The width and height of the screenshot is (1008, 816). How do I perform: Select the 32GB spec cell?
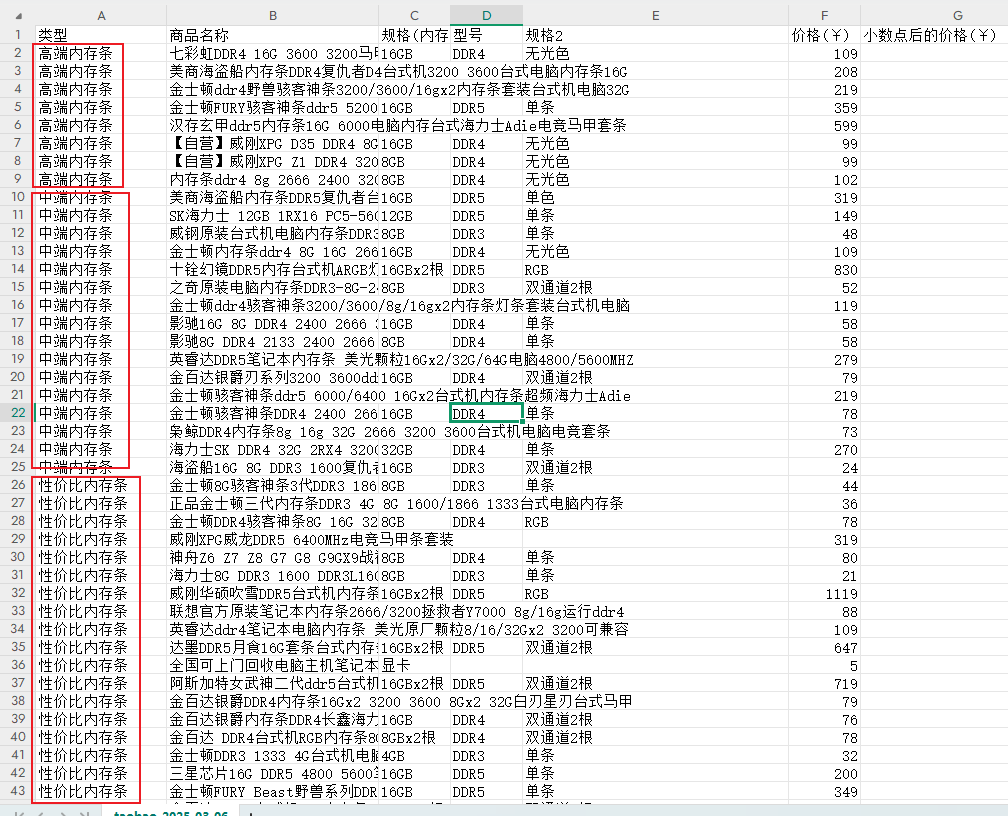[415, 449]
